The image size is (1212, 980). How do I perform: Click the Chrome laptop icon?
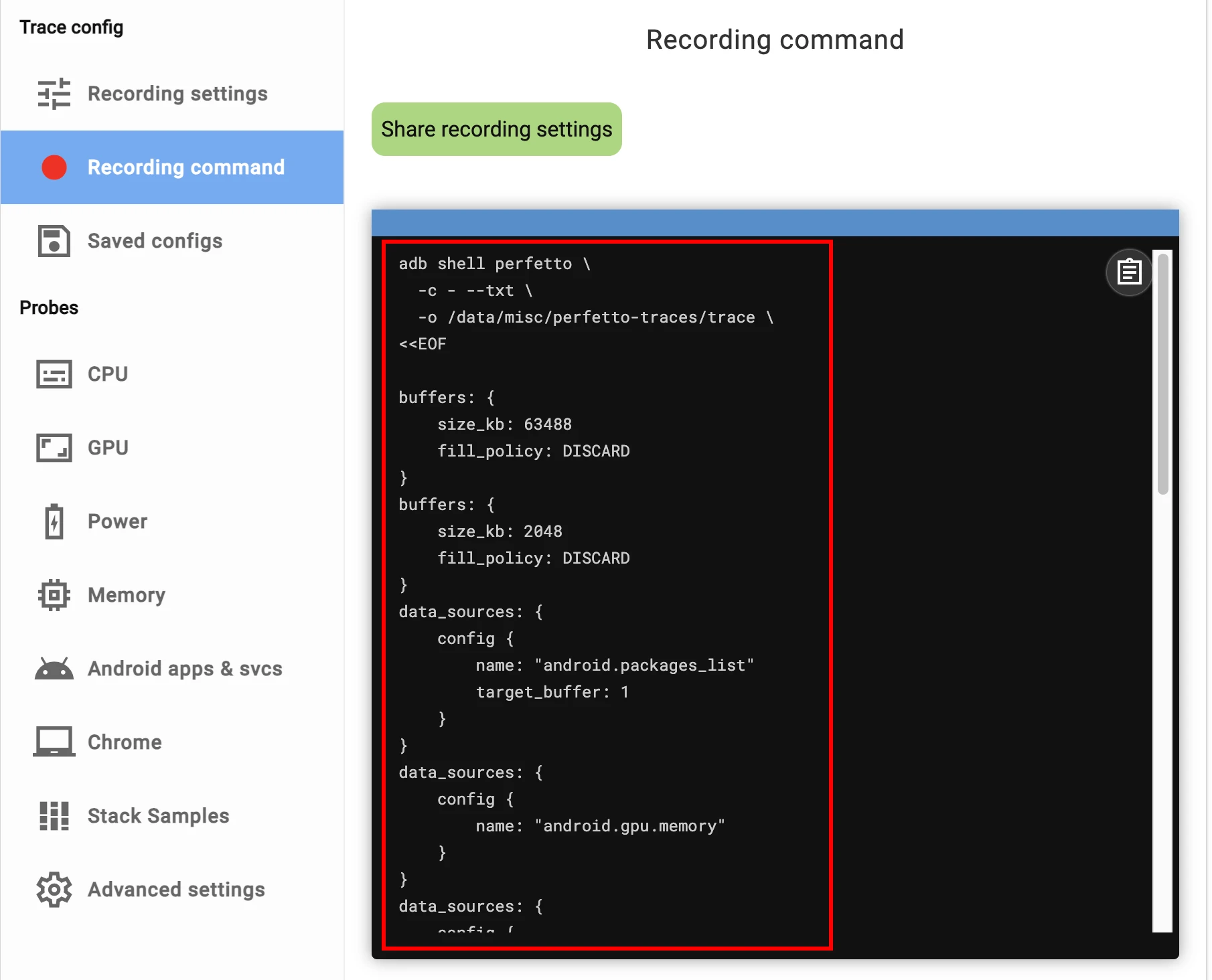[54, 742]
